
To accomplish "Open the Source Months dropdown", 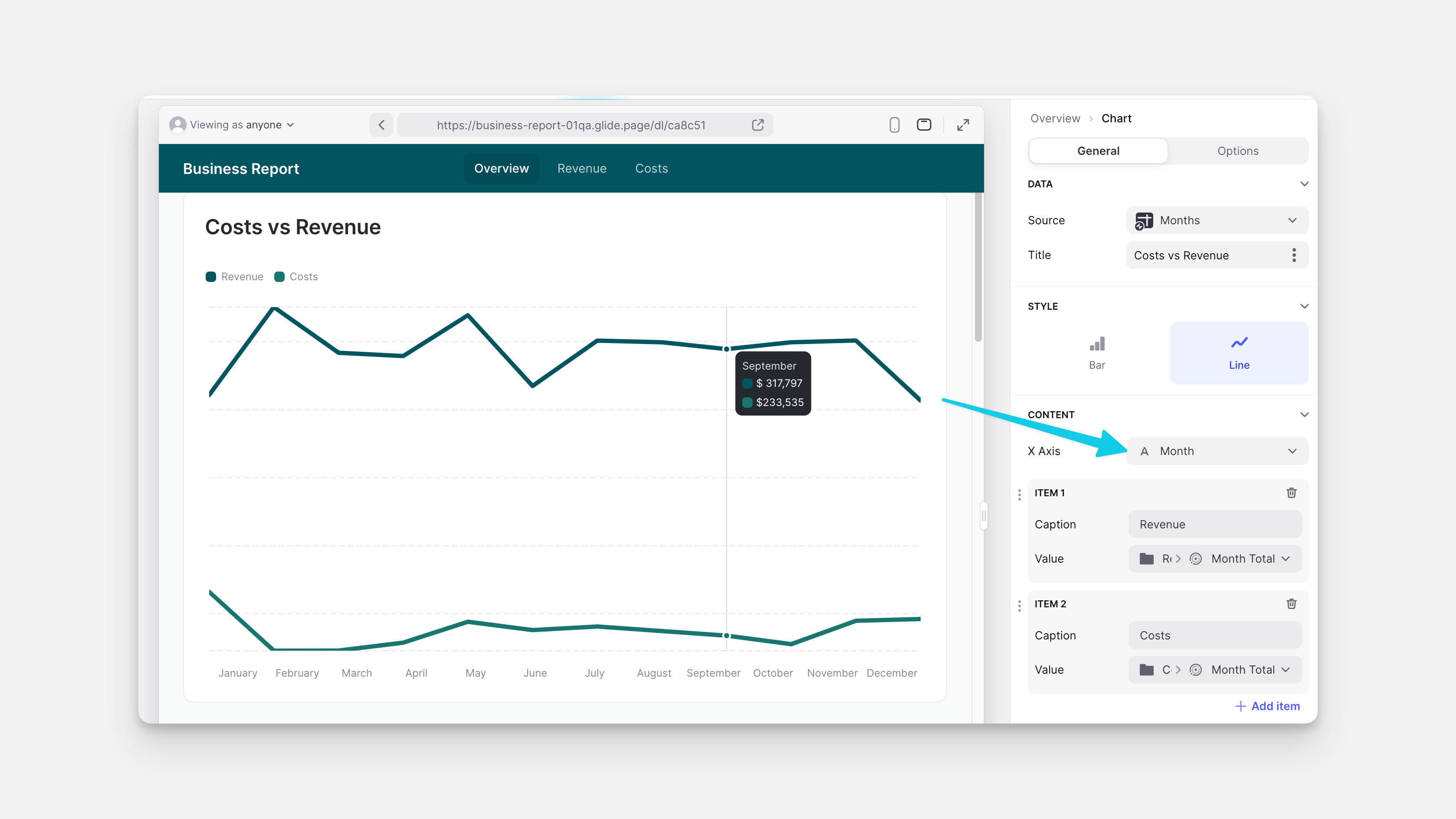I will click(1217, 220).
